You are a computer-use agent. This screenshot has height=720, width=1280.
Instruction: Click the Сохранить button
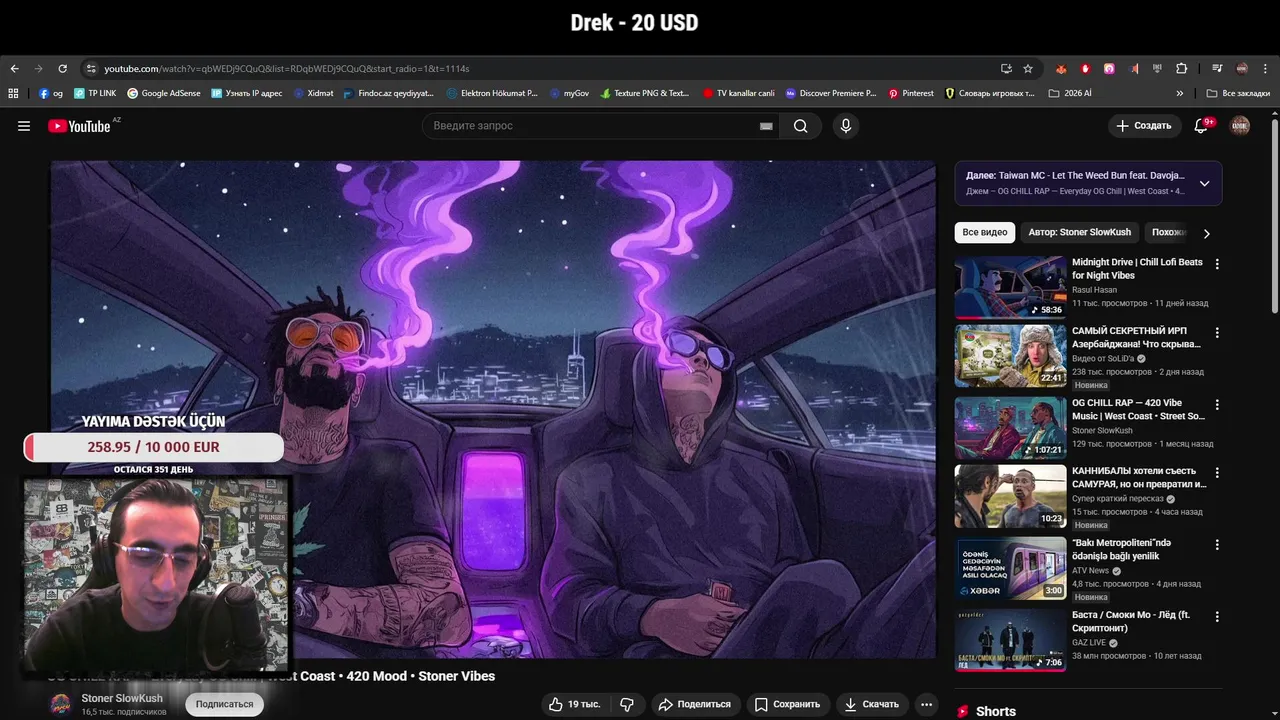pos(788,704)
